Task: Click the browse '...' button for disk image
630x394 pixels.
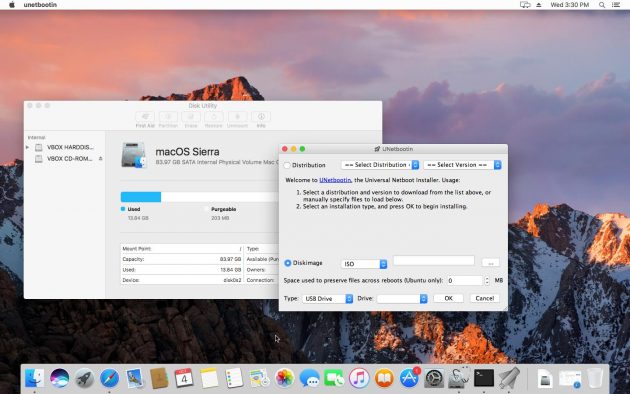Action: point(491,263)
